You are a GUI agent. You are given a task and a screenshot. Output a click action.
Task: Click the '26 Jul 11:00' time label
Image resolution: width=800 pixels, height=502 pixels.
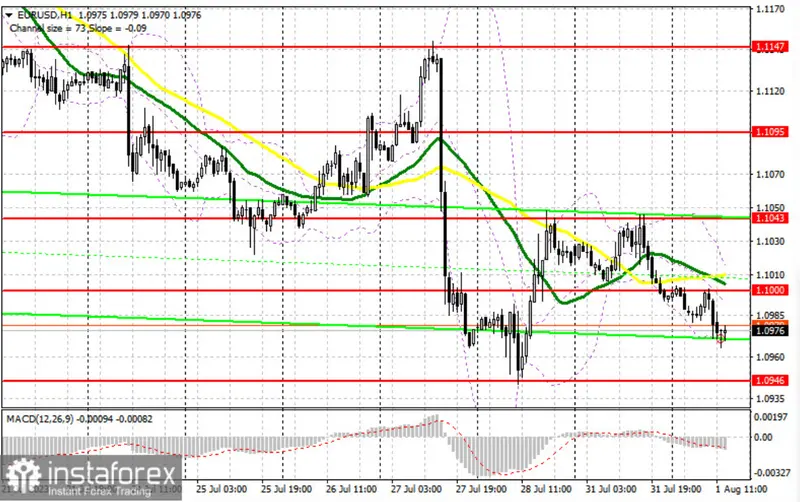351,489
